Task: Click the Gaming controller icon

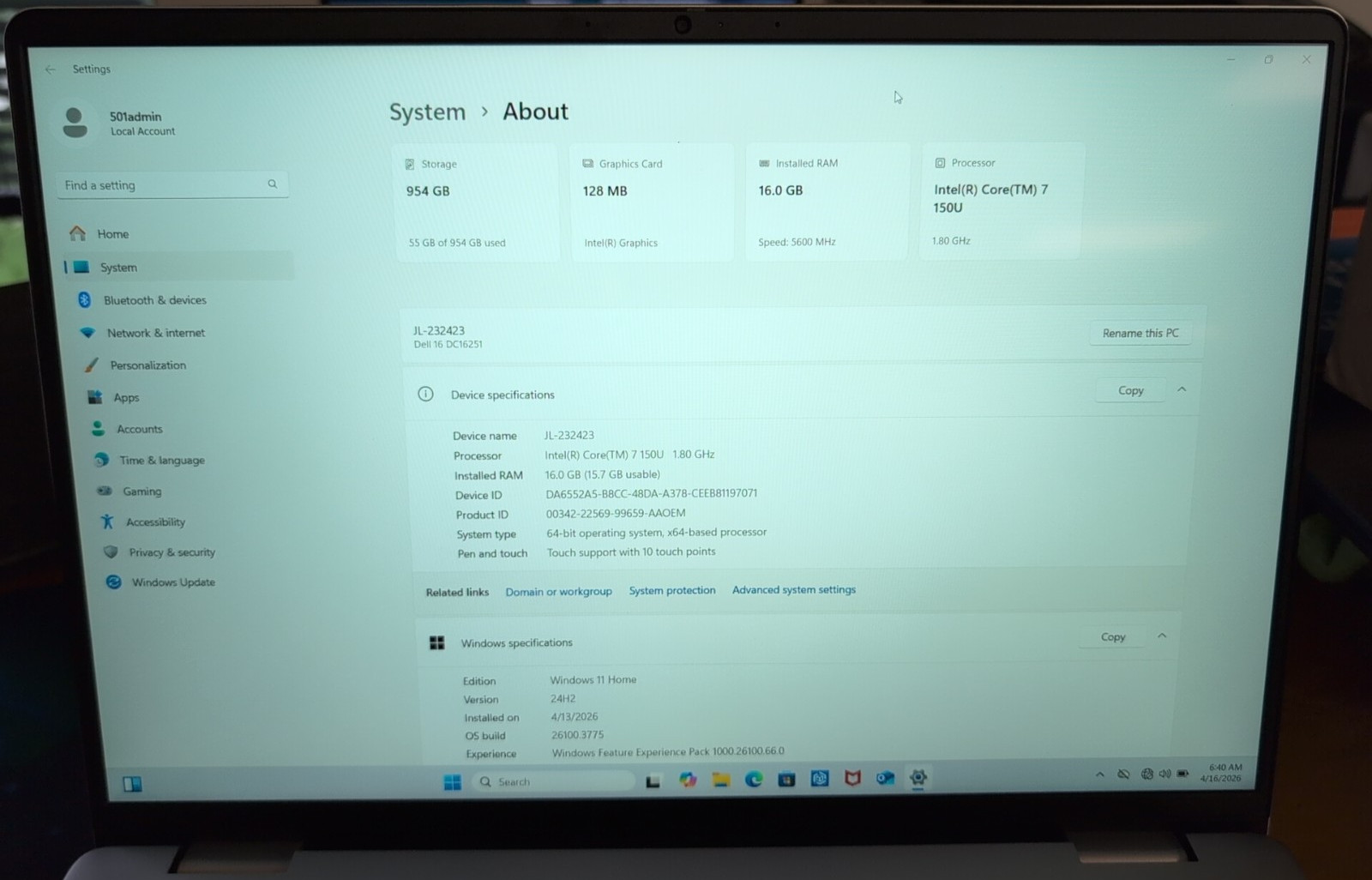Action: [x=105, y=491]
